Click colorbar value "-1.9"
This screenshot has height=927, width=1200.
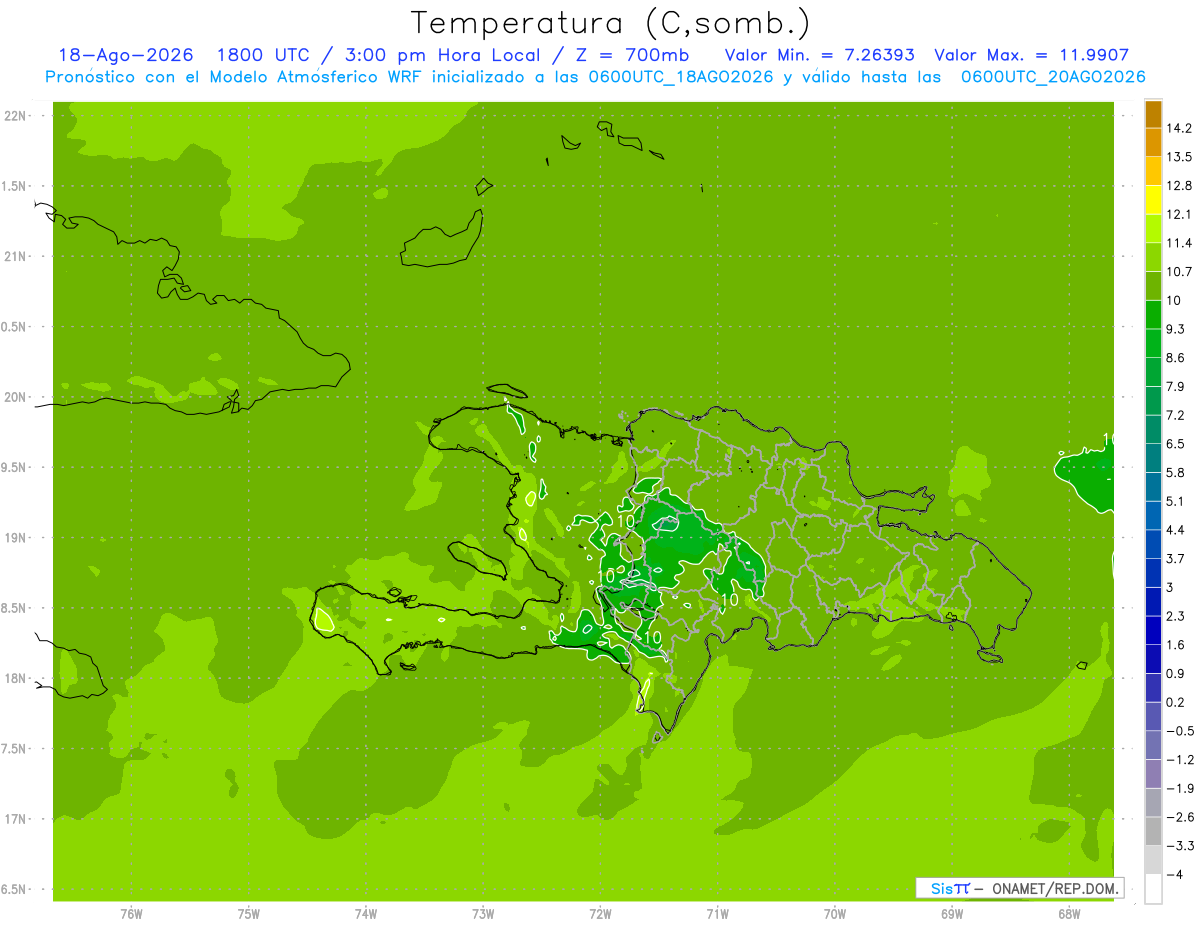pyautogui.click(x=1179, y=788)
